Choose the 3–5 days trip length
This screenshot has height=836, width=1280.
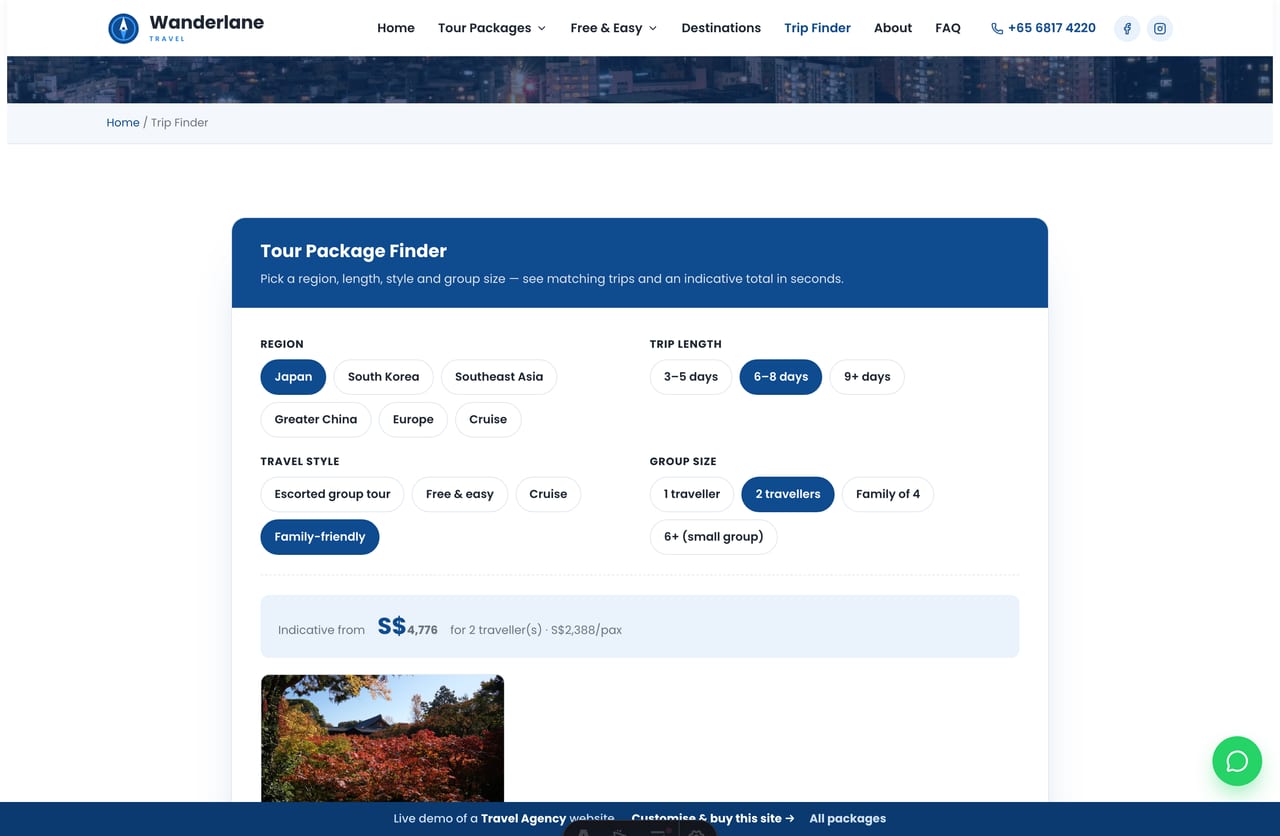pyautogui.click(x=691, y=377)
